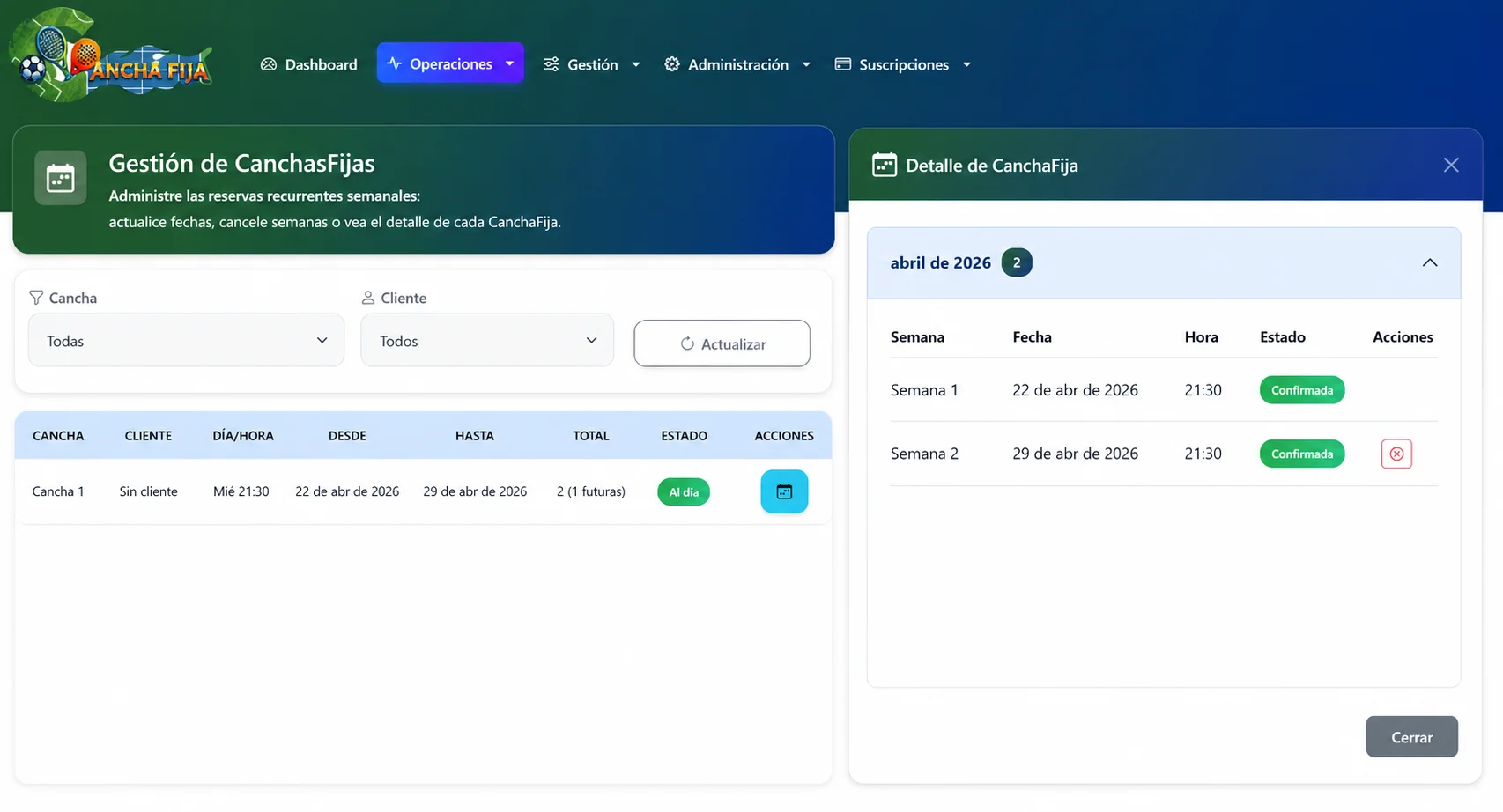Click the 2 (1 futuras) total cell
Screen dimensions: 1503x812
[591, 491]
